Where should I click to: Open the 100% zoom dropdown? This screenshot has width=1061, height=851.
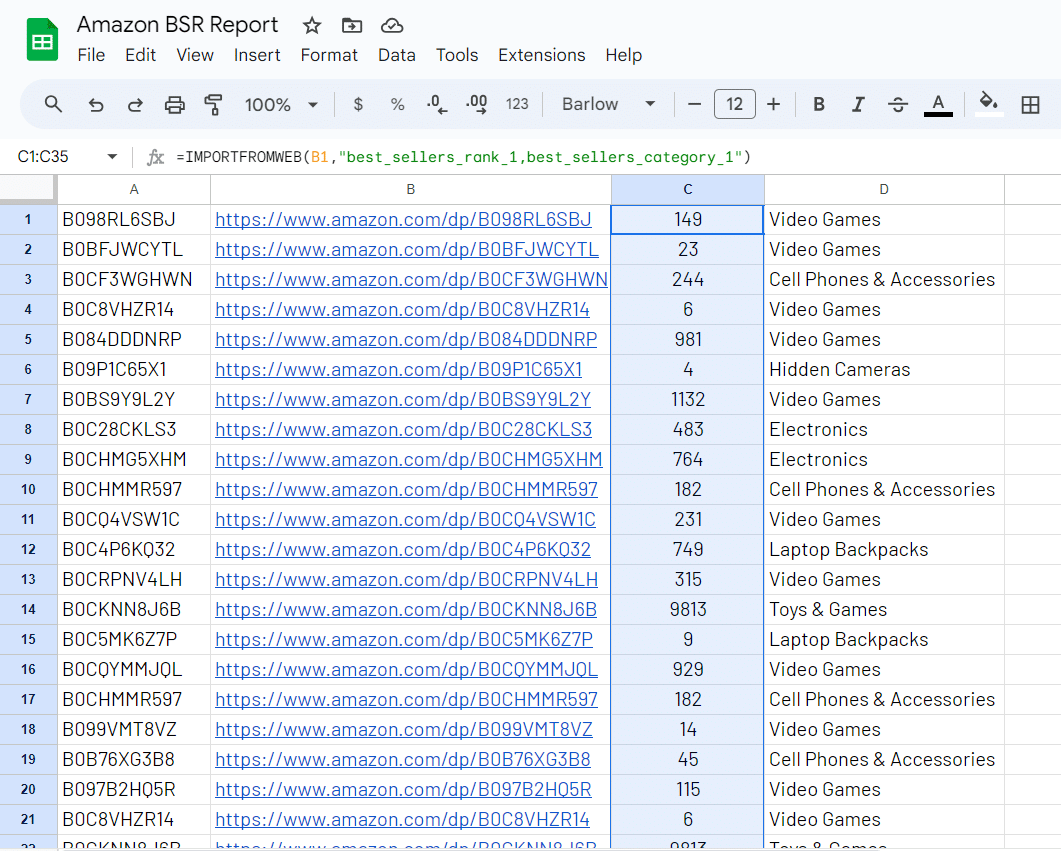pyautogui.click(x=281, y=104)
